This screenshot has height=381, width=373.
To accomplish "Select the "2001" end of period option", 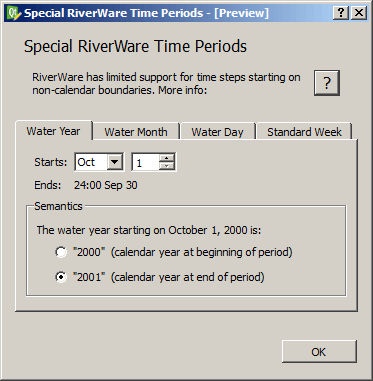I will pyautogui.click(x=61, y=277).
